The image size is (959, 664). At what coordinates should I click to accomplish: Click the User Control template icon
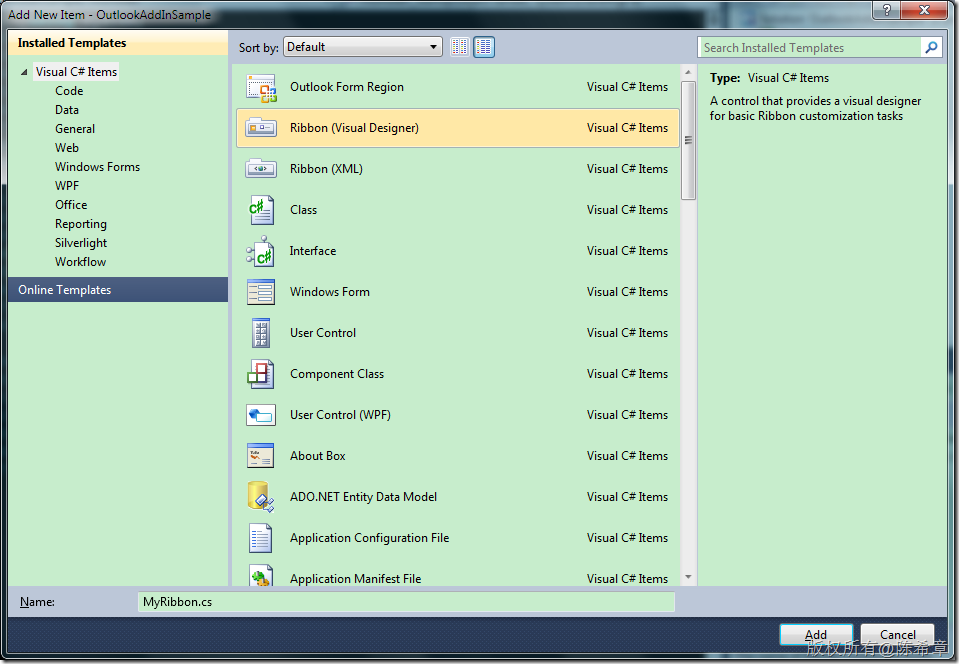coord(261,333)
